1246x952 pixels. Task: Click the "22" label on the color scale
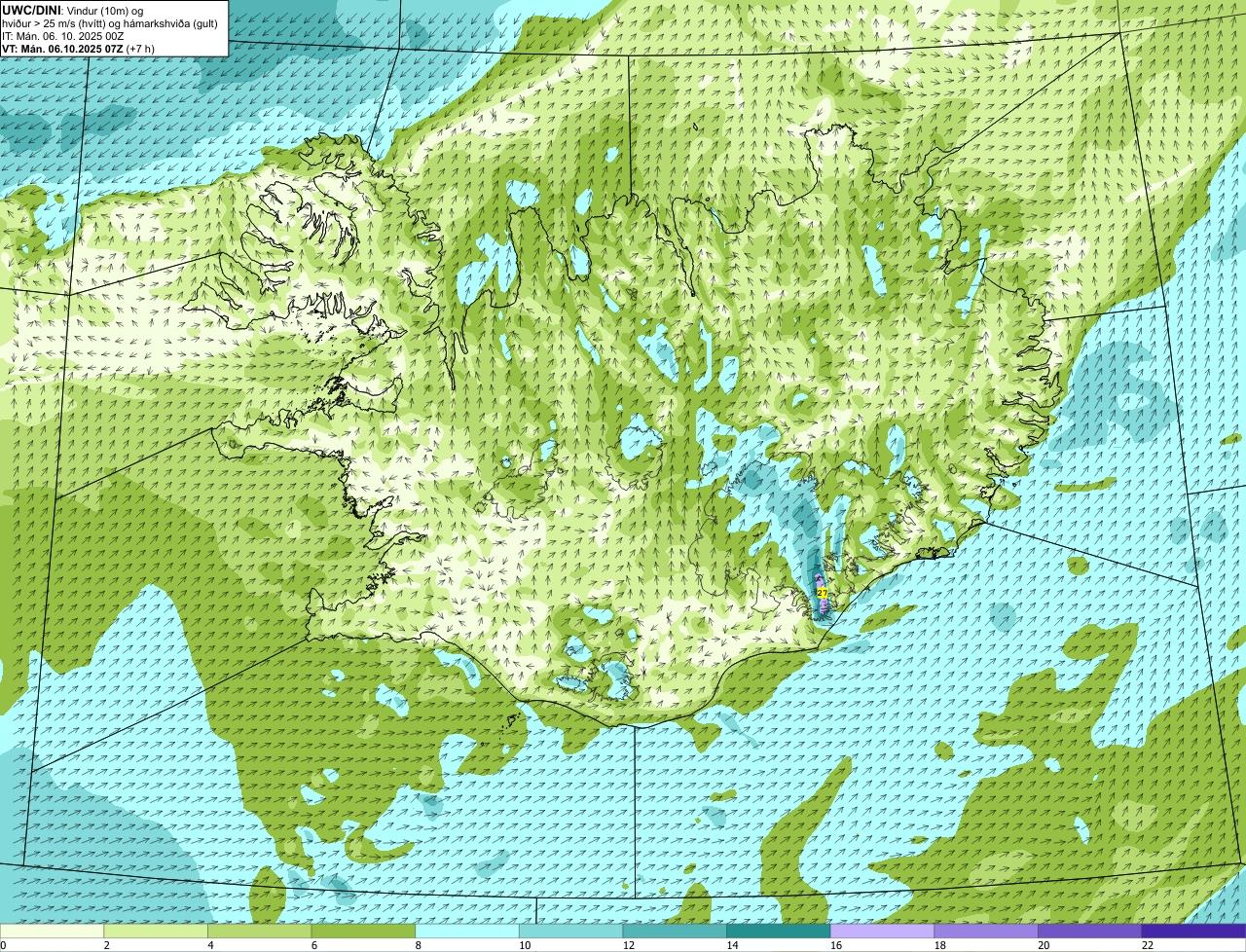tap(1148, 945)
